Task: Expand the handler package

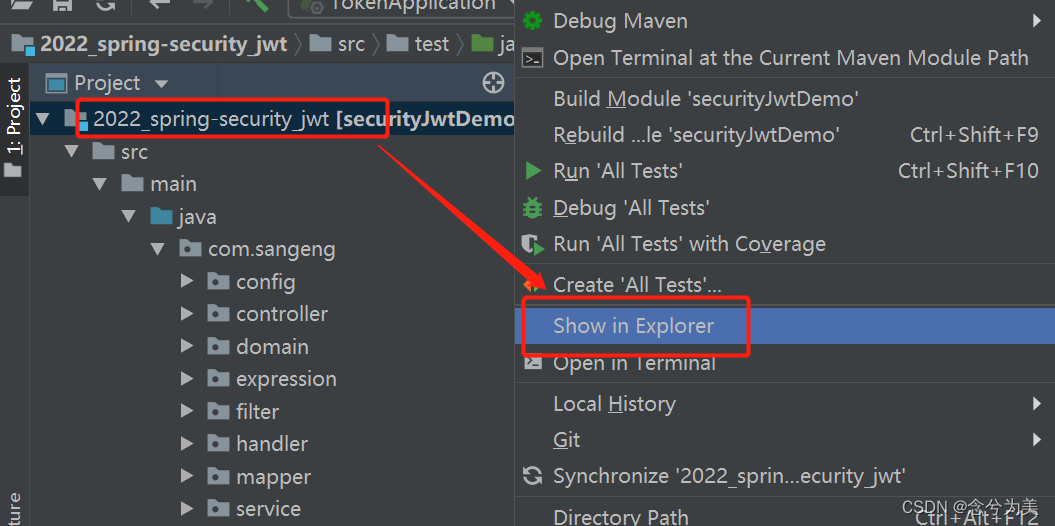Action: (x=187, y=443)
